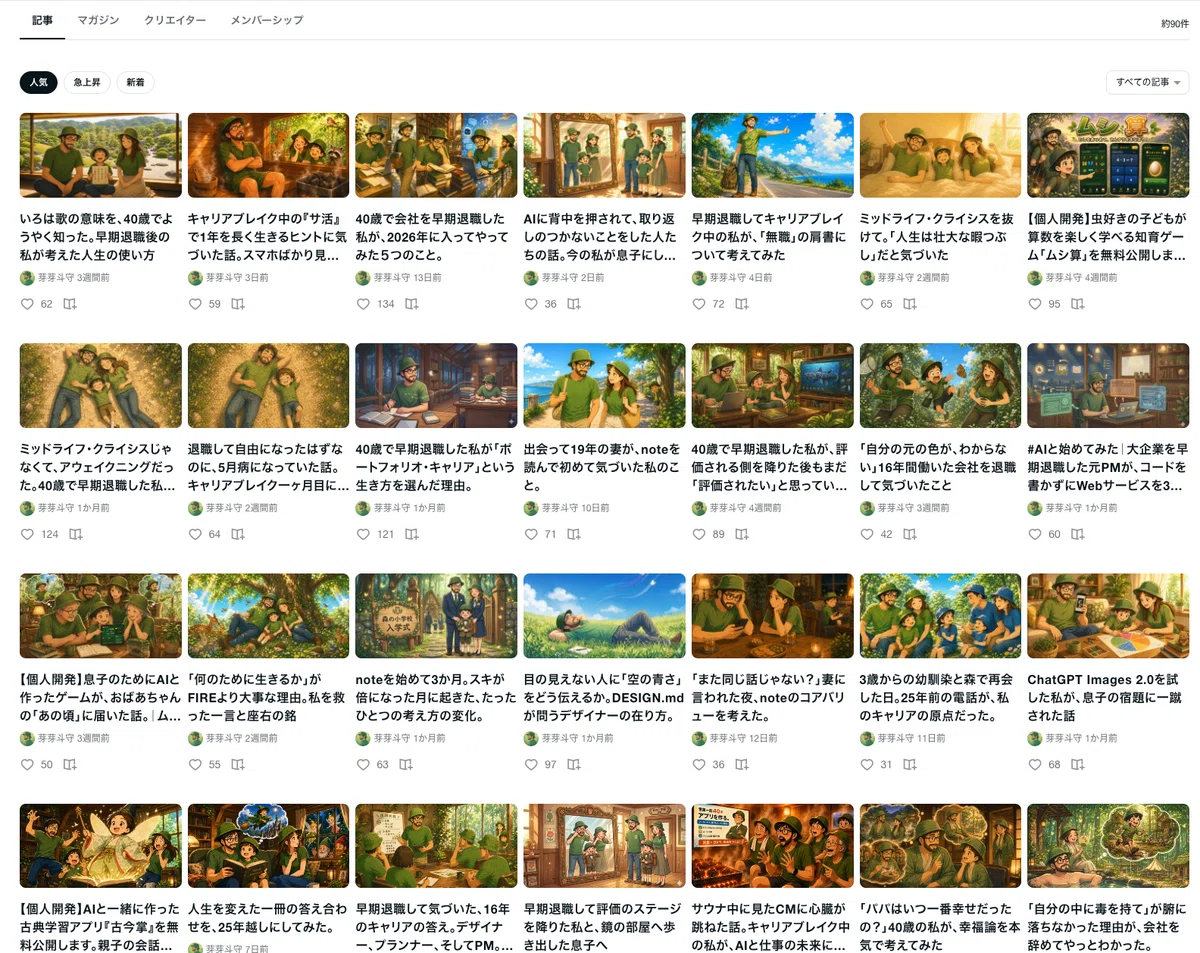1200x953 pixels.
Task: Like the 評価される側を降りた article with 89 likes
Action: coord(699,535)
